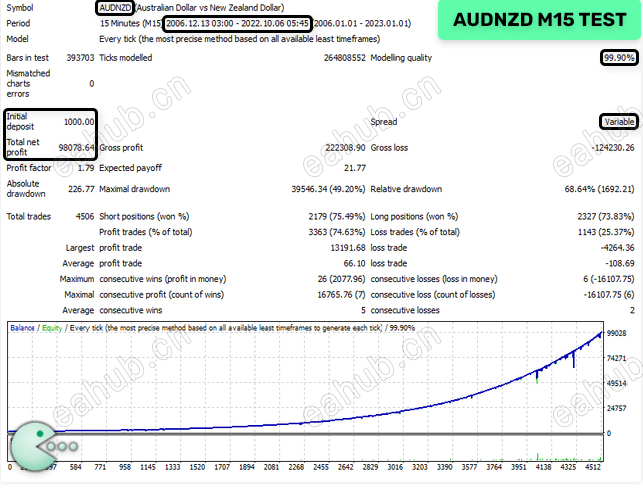Viewport: 643px width, 494px height.
Task: Click the green Pac-Man mascot icon
Action: click(34, 446)
